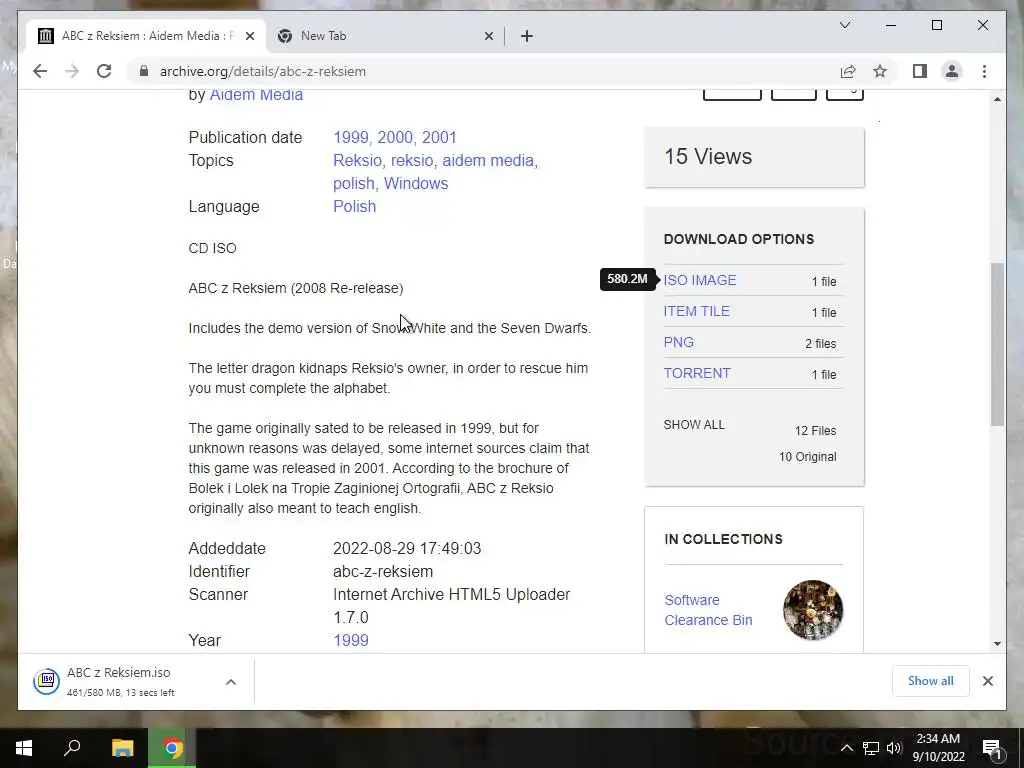
Task: Open the Polish language link
Action: pos(355,206)
